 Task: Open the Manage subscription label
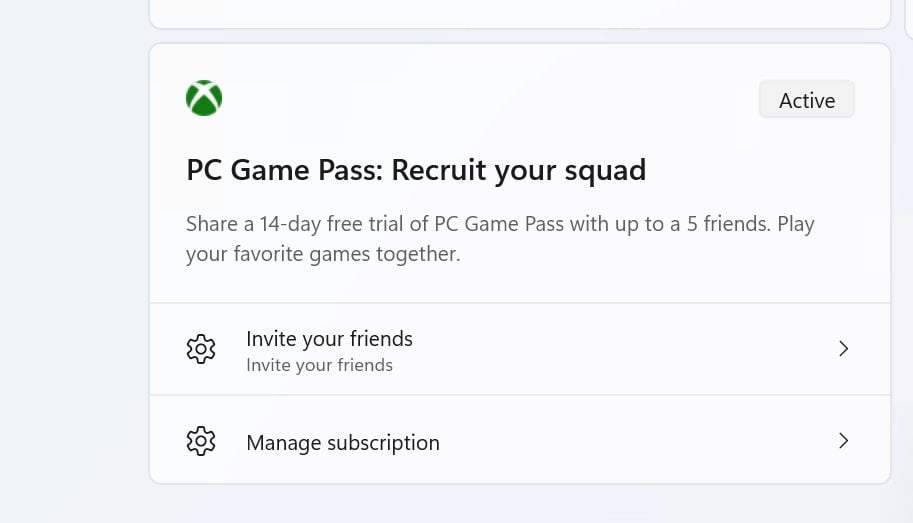click(342, 442)
